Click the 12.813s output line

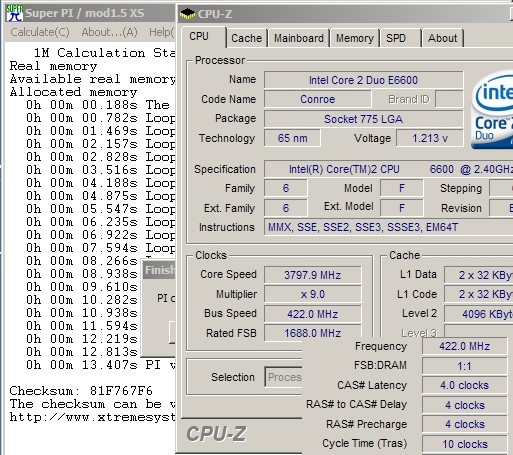[82, 352]
